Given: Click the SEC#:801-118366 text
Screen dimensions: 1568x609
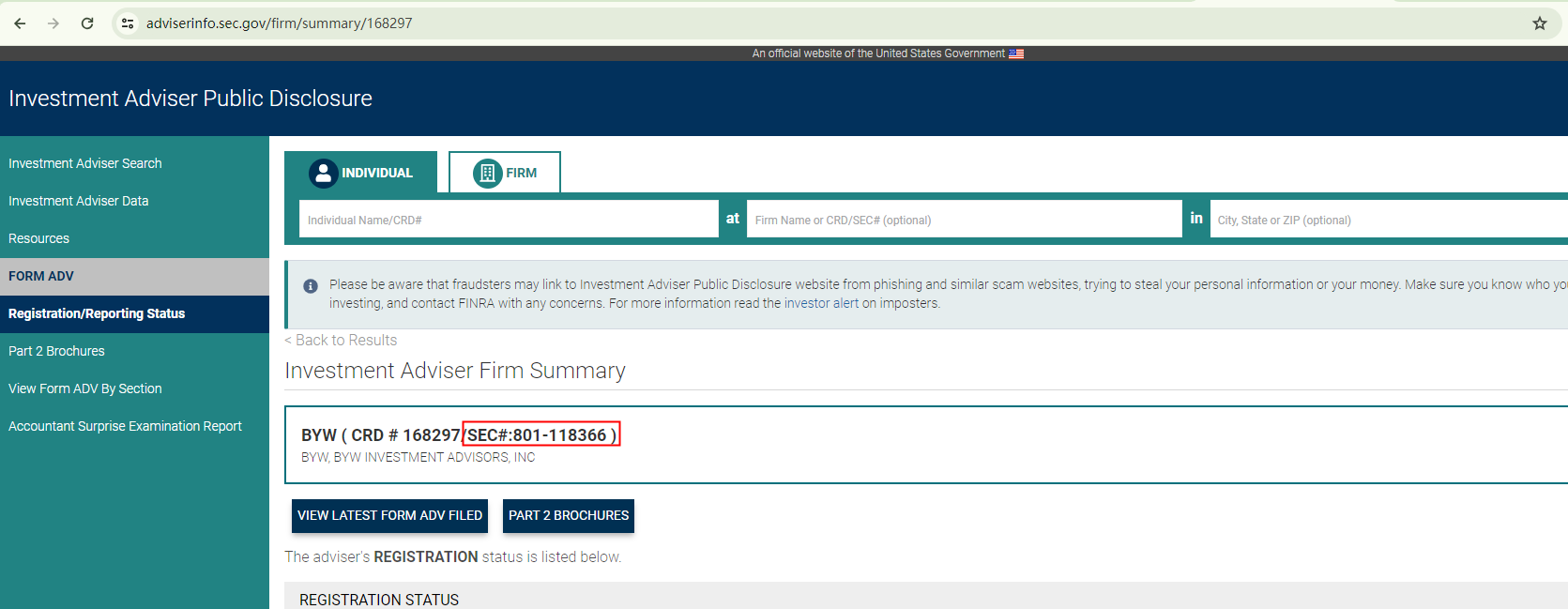Looking at the screenshot, I should coord(541,434).
